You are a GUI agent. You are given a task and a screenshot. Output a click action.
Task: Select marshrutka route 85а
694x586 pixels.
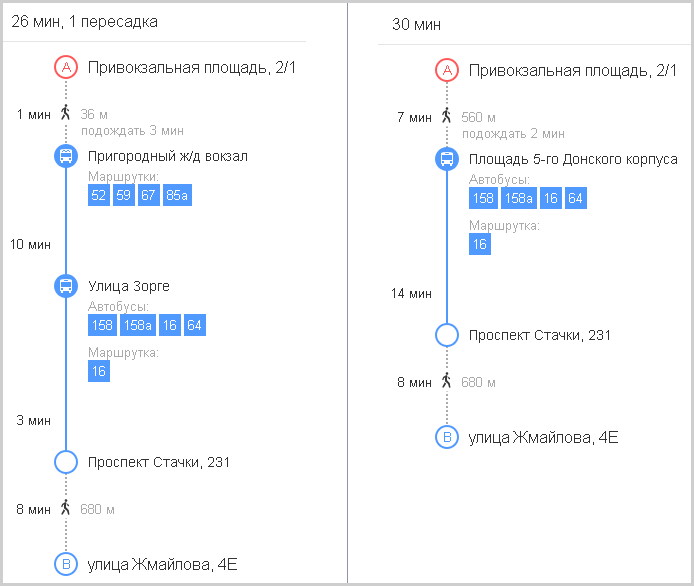tap(177, 195)
